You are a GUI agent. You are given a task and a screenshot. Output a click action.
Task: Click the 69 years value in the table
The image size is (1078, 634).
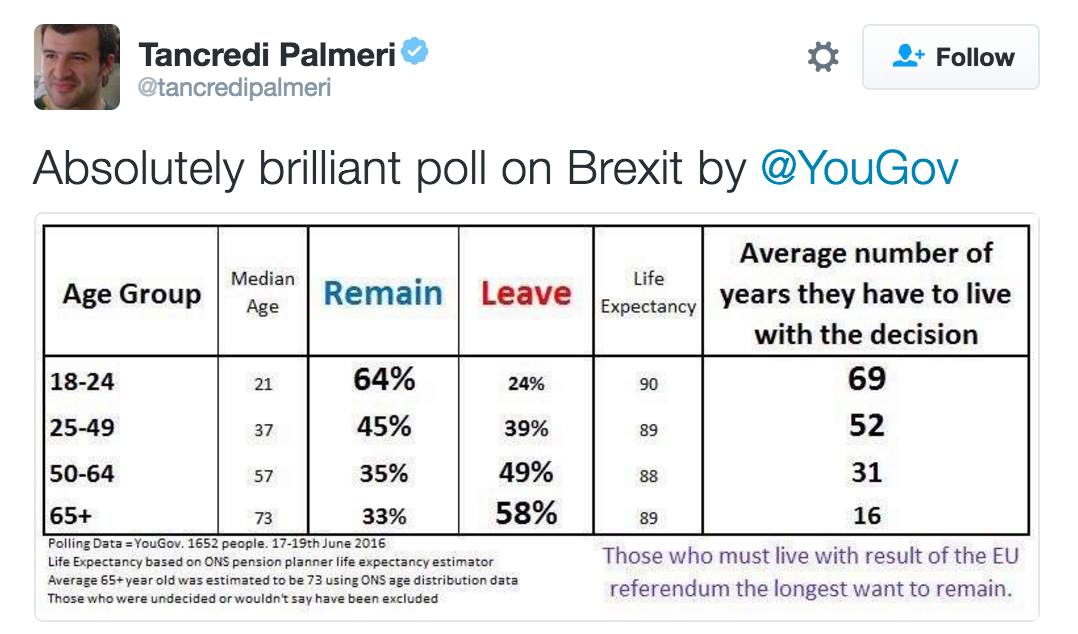point(866,380)
